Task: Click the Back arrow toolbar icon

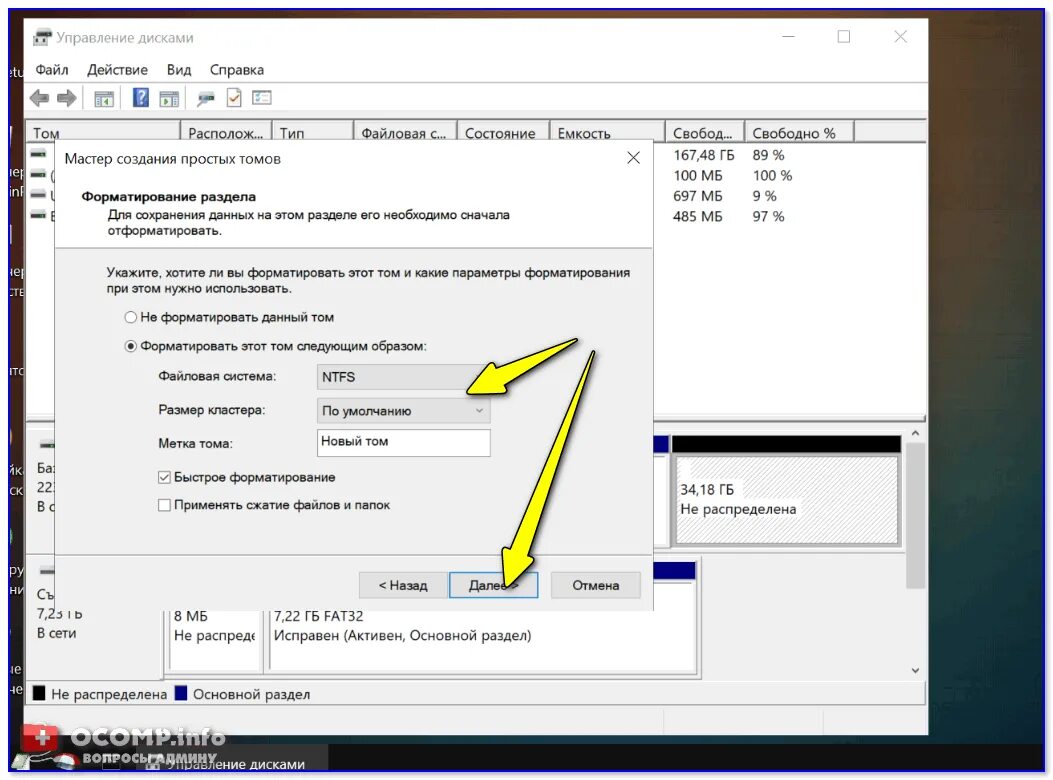Action: coord(40,98)
